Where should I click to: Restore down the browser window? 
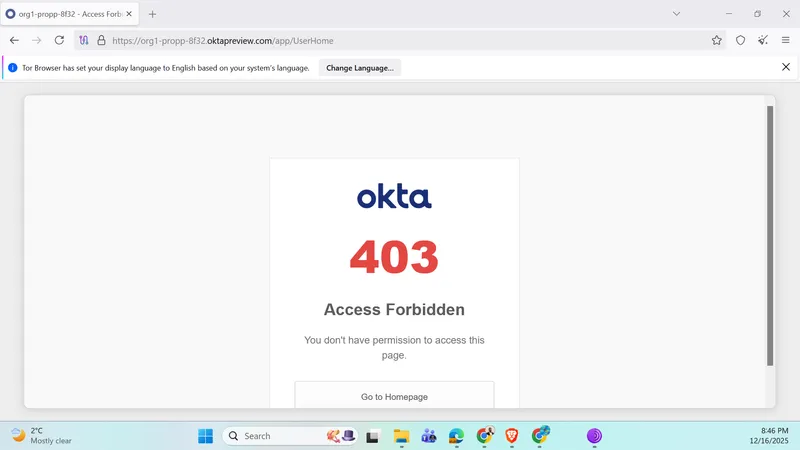point(757,14)
